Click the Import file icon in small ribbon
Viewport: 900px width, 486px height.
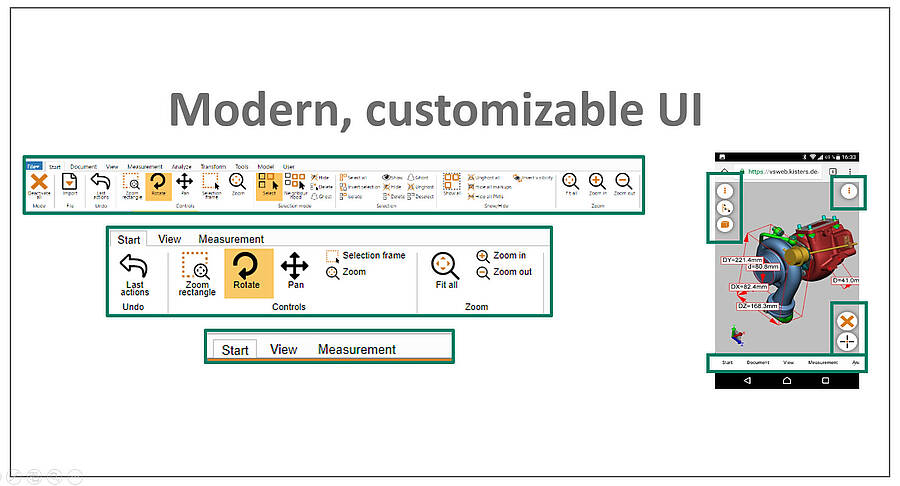(x=69, y=182)
